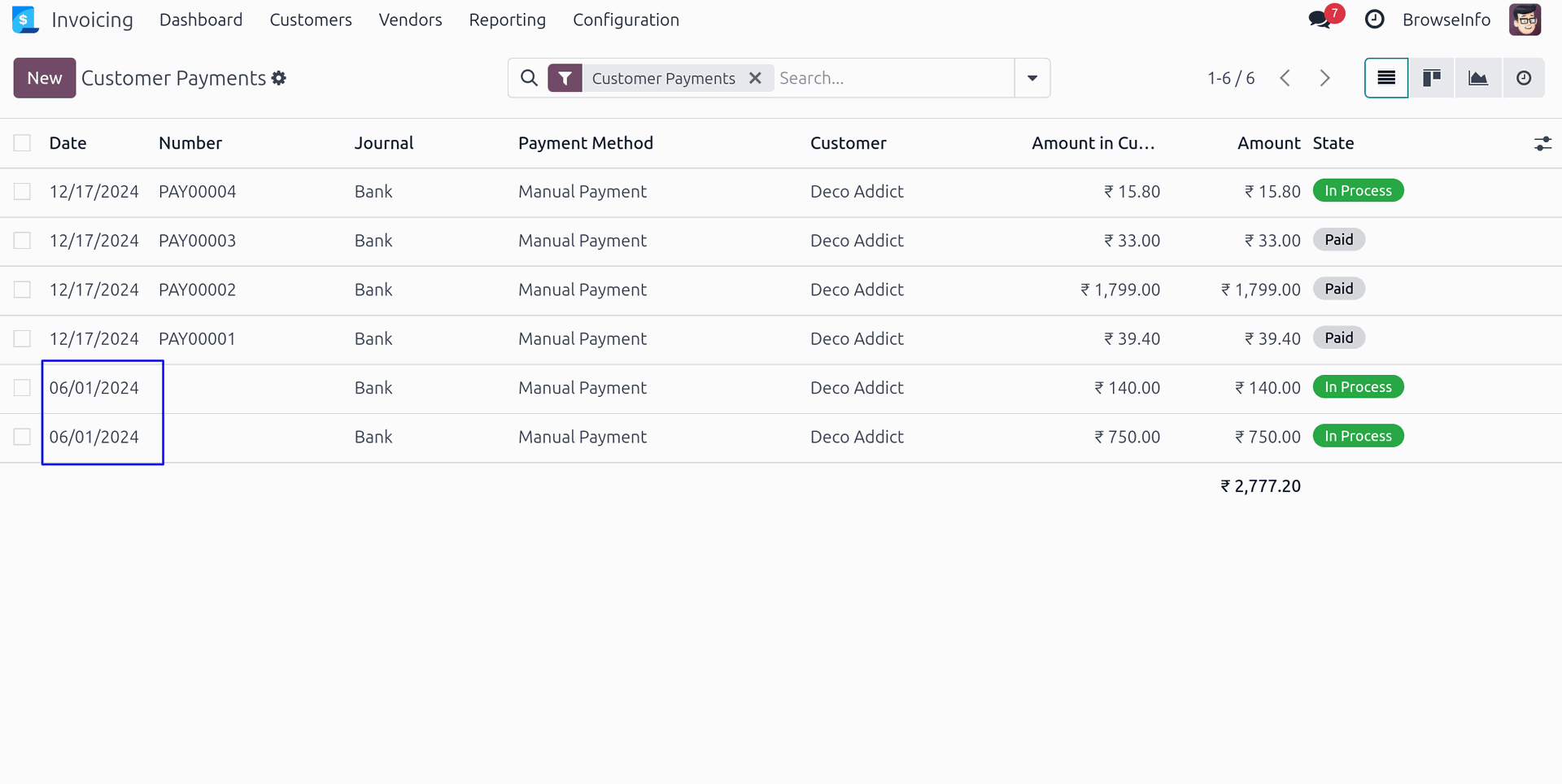This screenshot has height=784, width=1562.
Task: Open the Invoicing app home icon
Action: point(25,20)
